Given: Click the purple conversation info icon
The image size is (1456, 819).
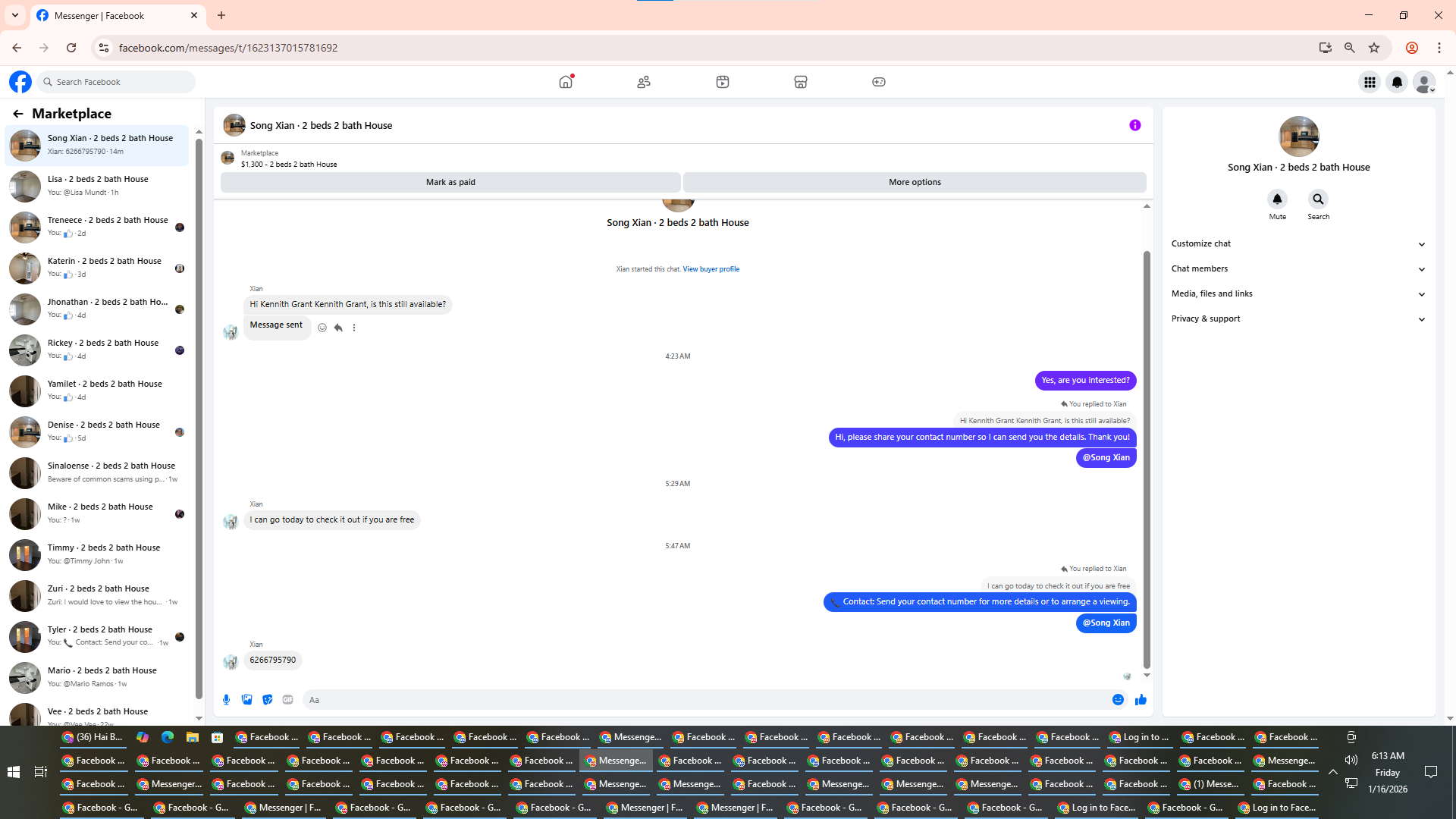Looking at the screenshot, I should pos(1134,125).
